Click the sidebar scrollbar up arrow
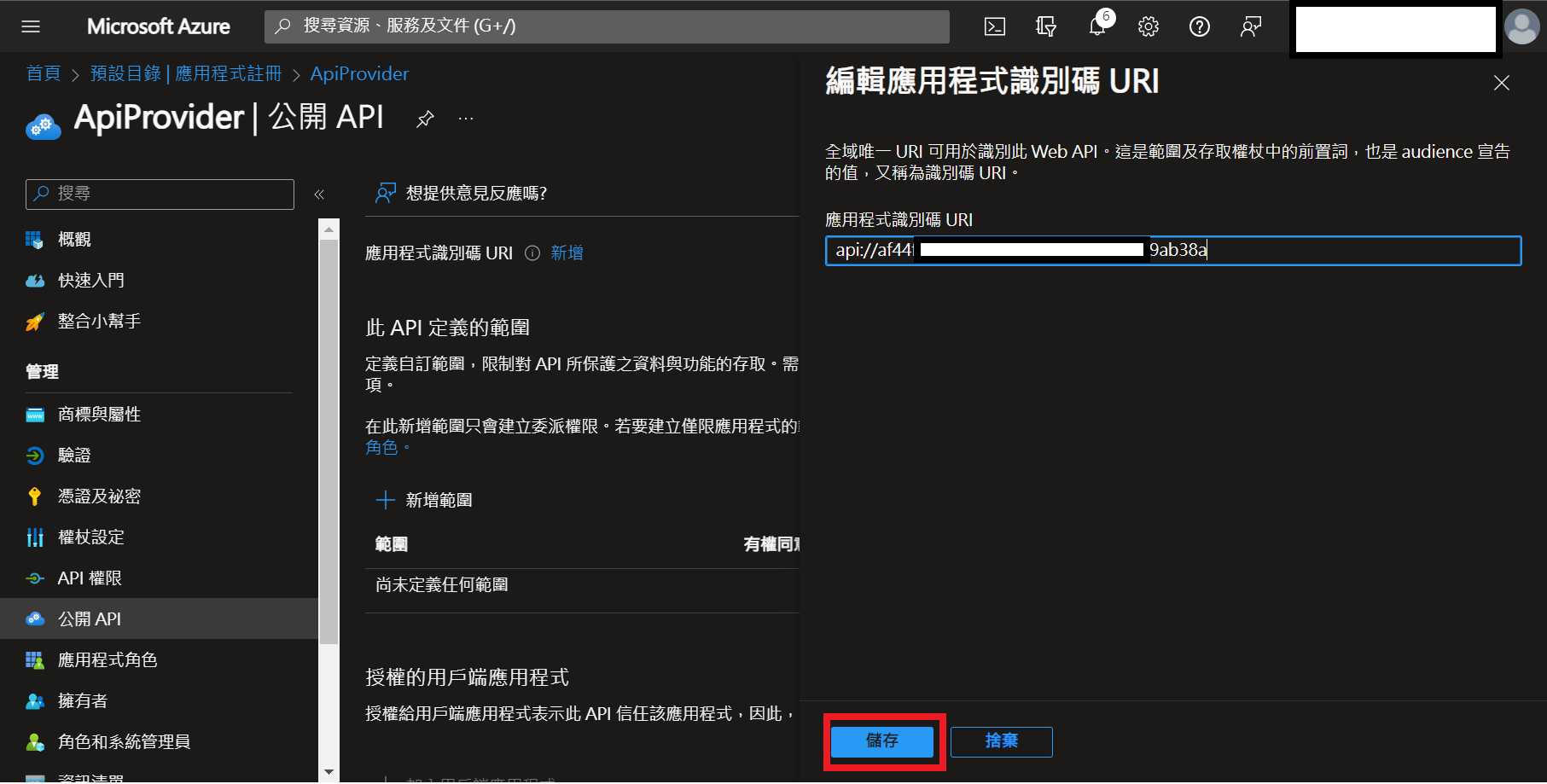This screenshot has height=784, width=1547. click(329, 229)
